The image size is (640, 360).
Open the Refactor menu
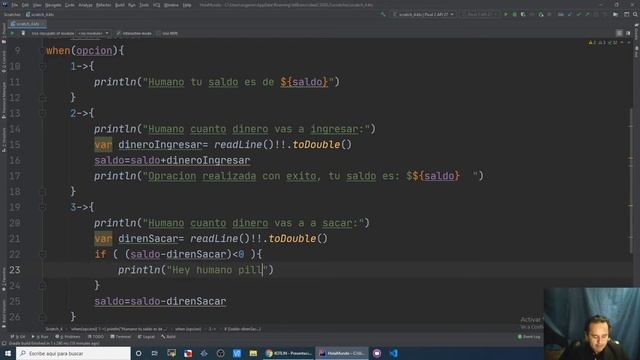(103, 5)
